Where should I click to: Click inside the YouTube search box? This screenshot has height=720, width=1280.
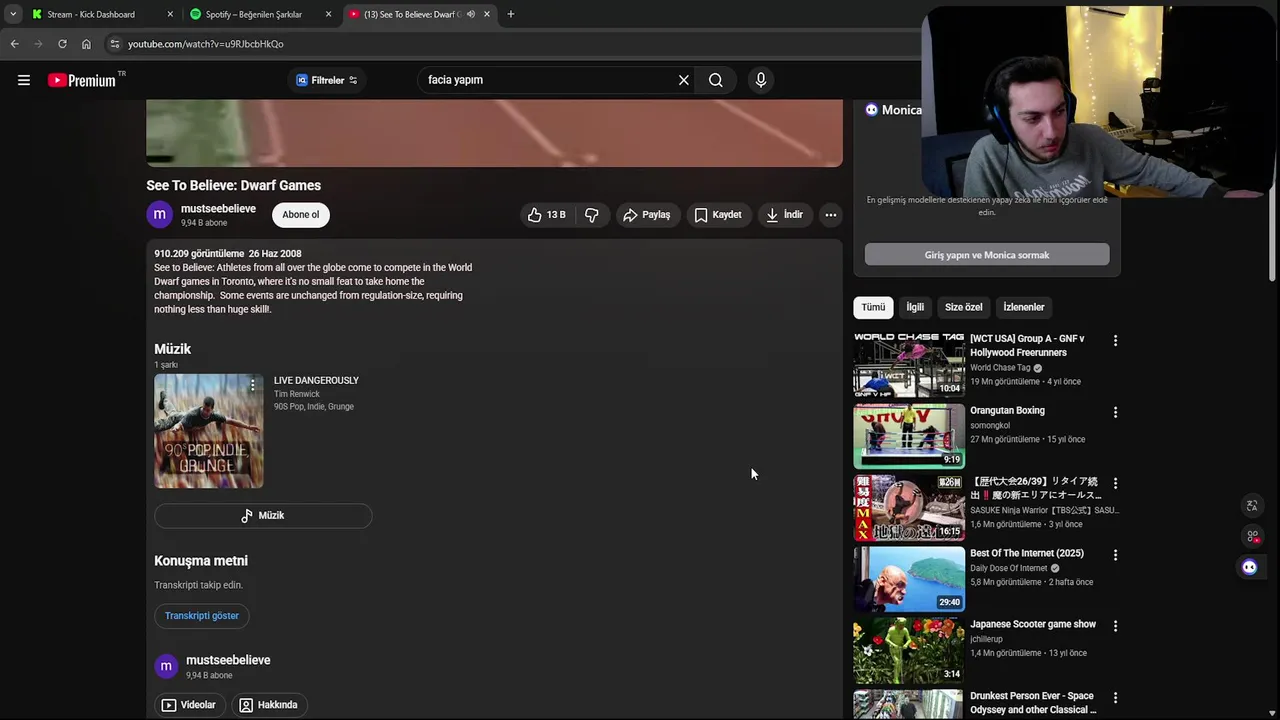click(x=545, y=80)
